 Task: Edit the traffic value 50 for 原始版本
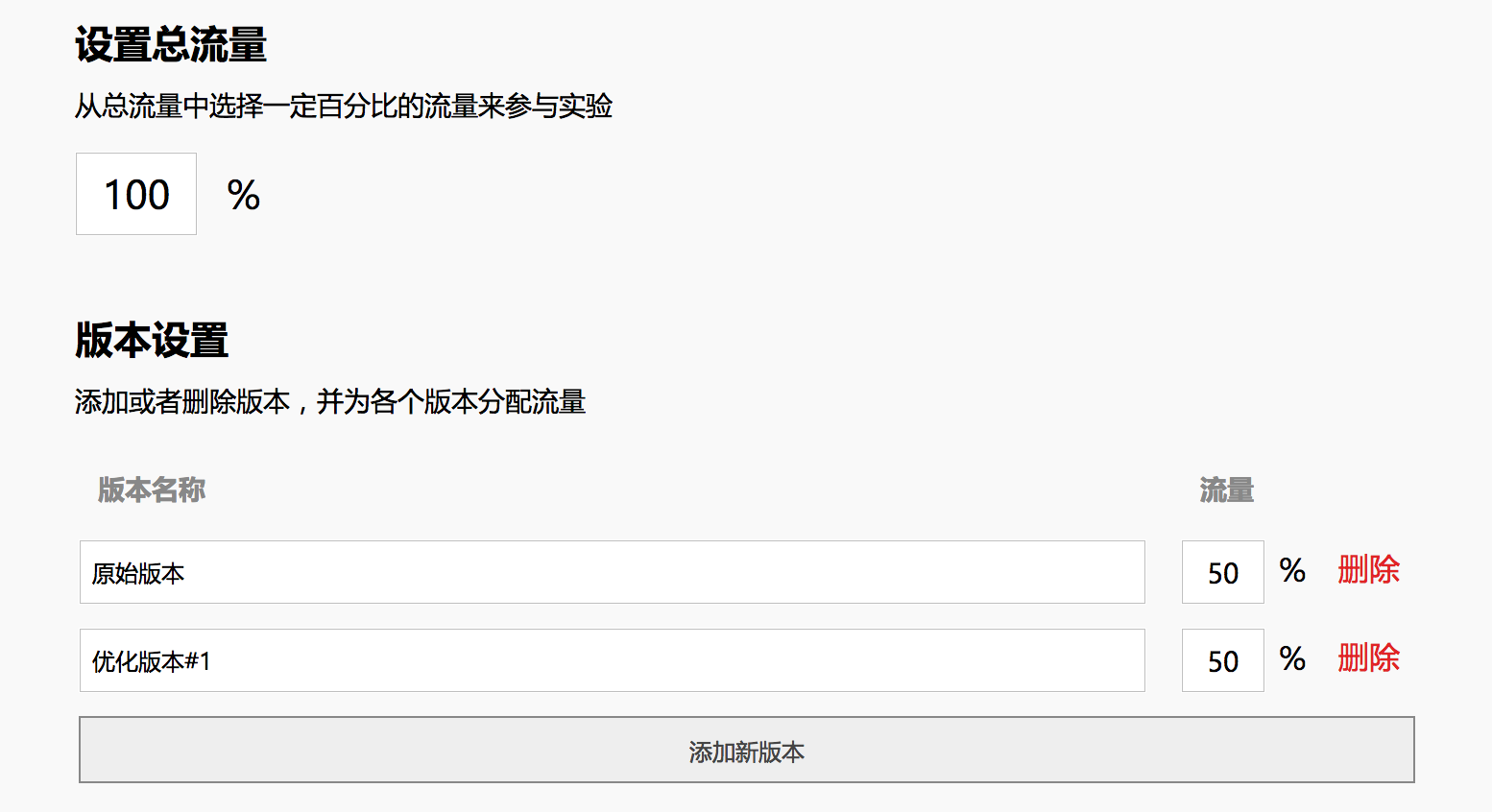click(1223, 572)
